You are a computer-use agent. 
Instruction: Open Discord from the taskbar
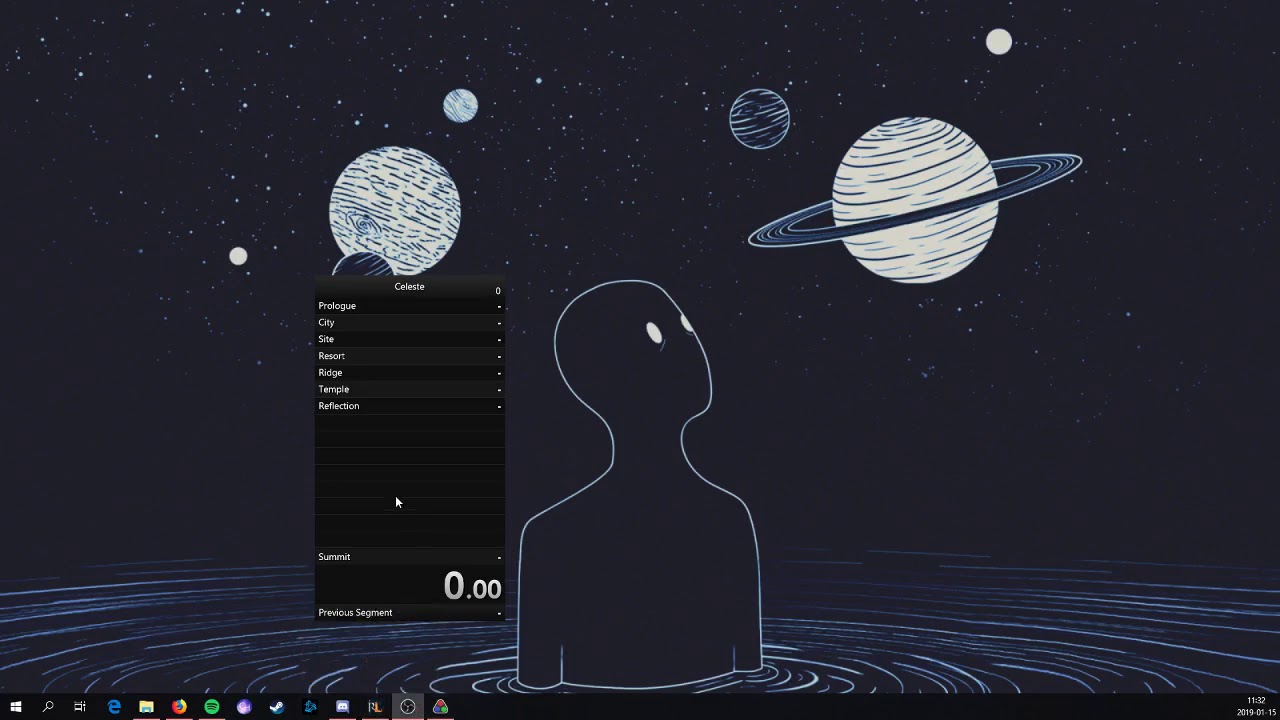pyautogui.click(x=342, y=707)
